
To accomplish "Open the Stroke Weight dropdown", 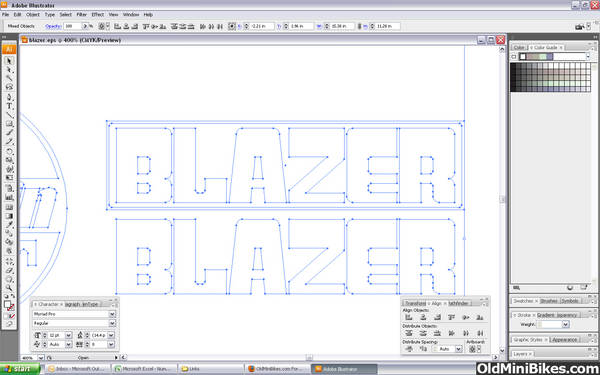I will [x=565, y=324].
